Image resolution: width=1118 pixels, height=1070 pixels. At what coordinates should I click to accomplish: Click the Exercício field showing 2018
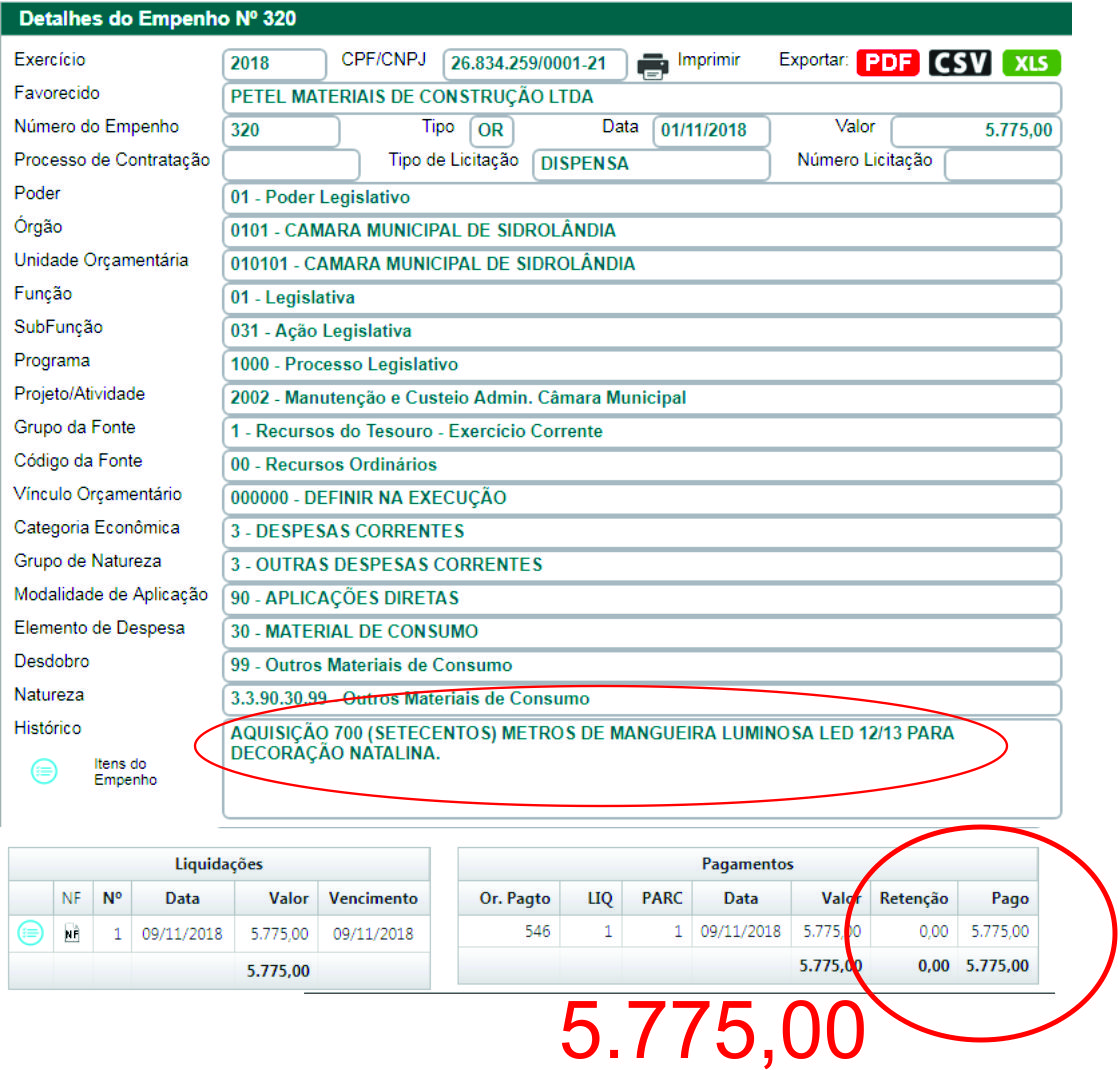click(274, 64)
